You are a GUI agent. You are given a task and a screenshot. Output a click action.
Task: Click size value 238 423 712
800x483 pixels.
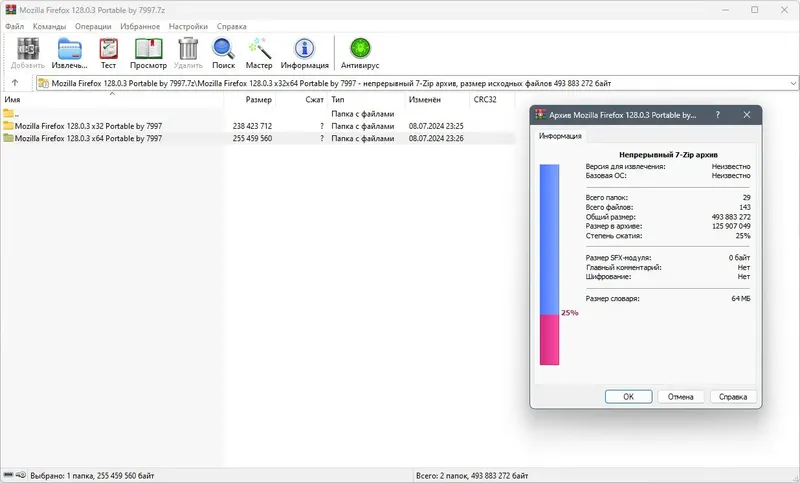(252, 126)
